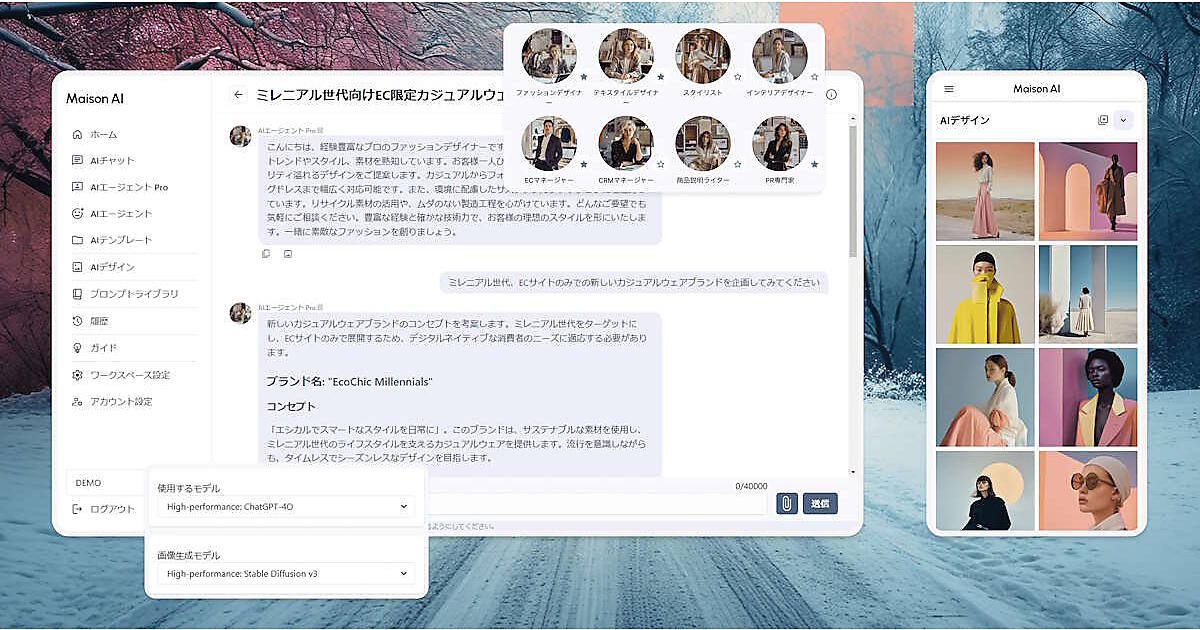Open the 使用するモデル dropdown
The width and height of the screenshot is (1200, 630).
pyautogui.click(x=286, y=507)
